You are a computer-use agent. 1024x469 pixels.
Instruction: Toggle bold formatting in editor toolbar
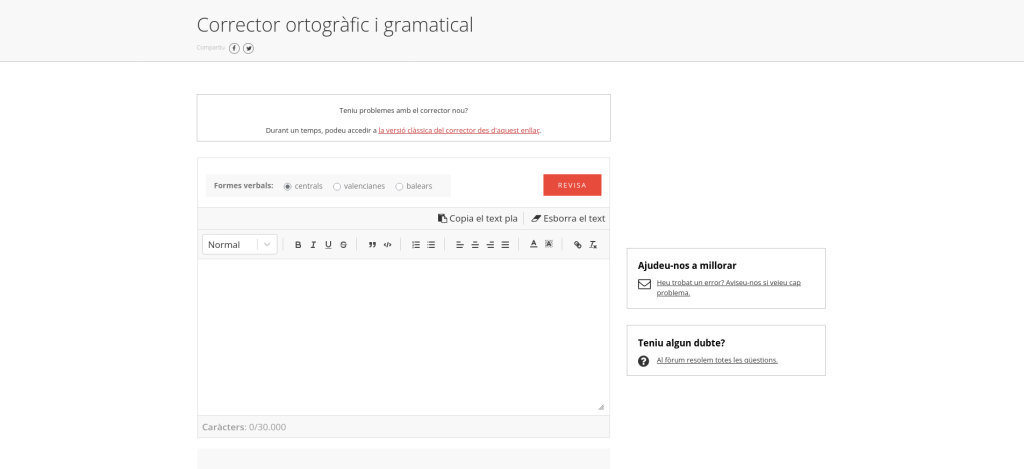[x=298, y=245]
